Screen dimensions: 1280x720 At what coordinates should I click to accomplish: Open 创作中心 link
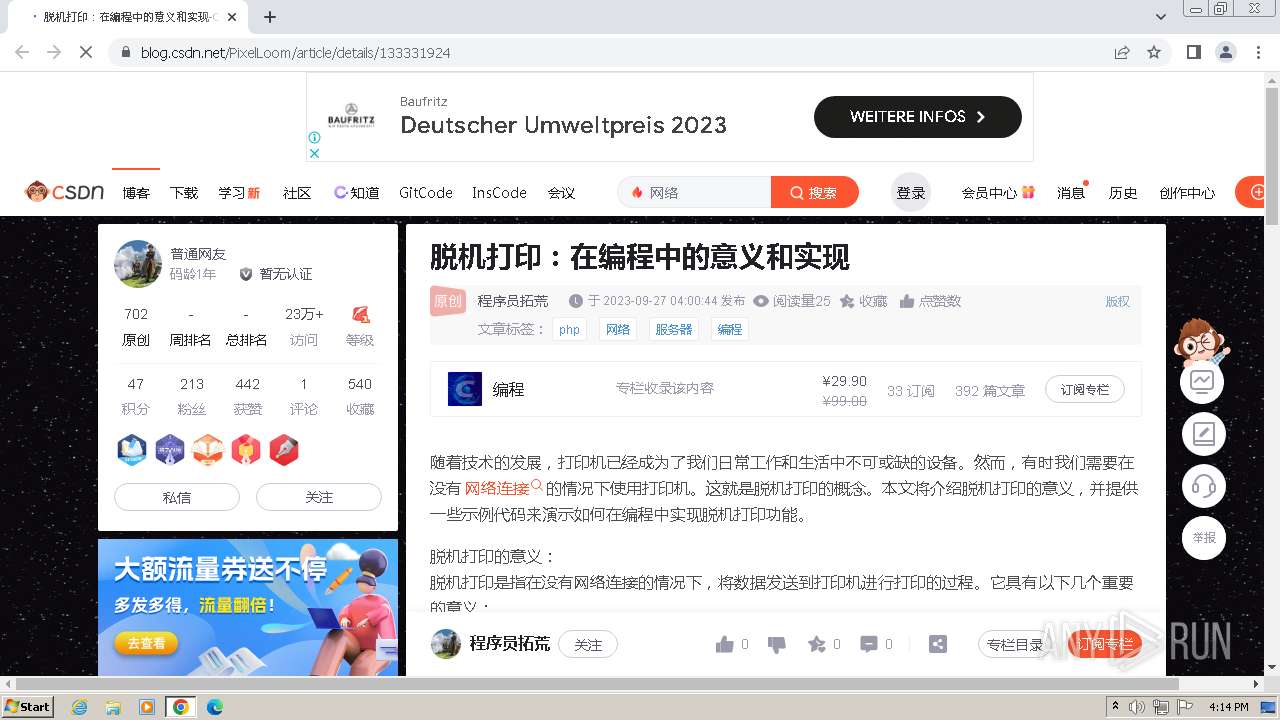(x=1187, y=193)
